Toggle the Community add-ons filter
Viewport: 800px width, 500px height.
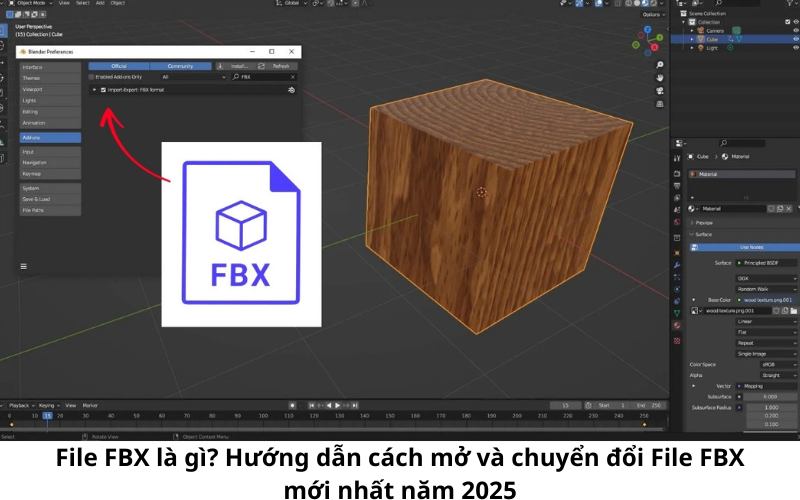(181, 66)
